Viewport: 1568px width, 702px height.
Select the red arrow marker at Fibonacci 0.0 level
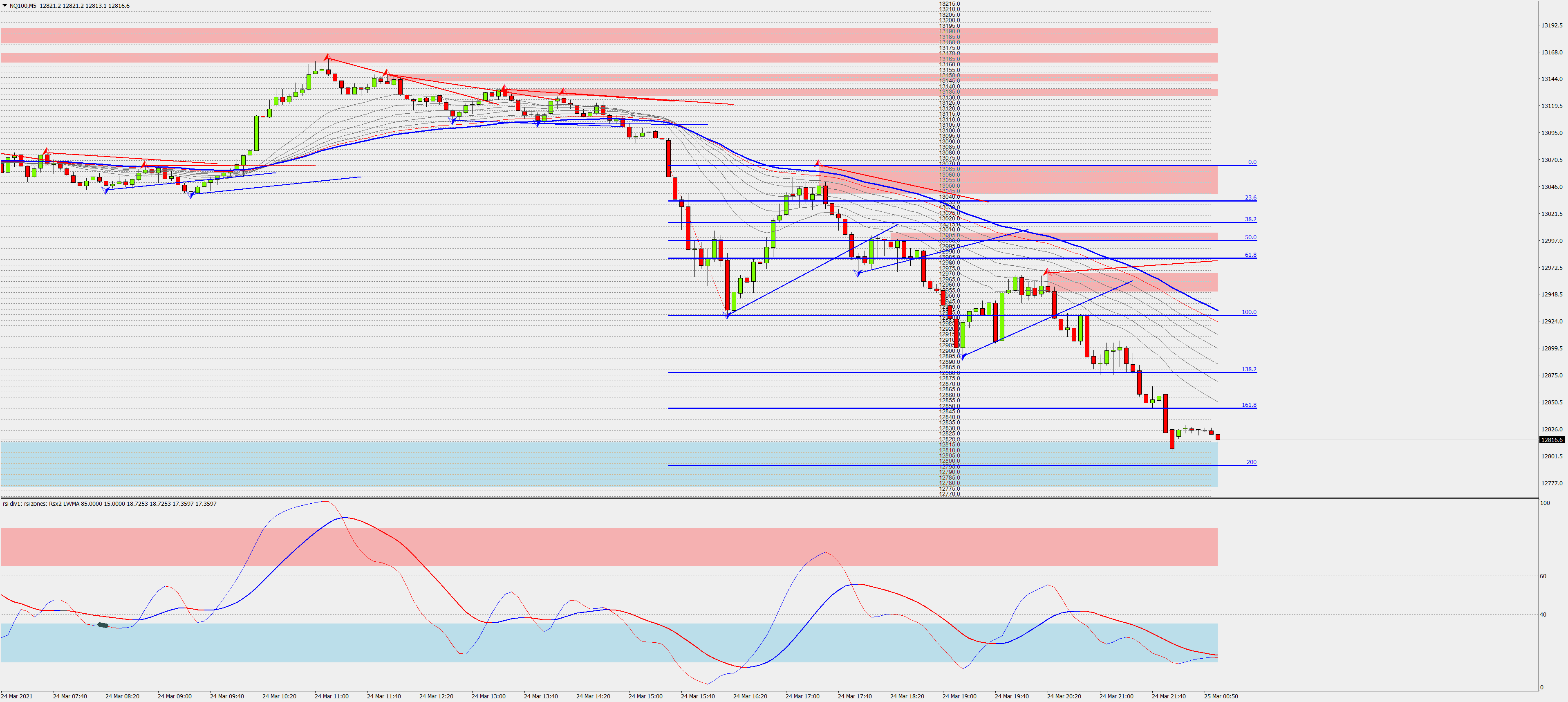tap(818, 163)
